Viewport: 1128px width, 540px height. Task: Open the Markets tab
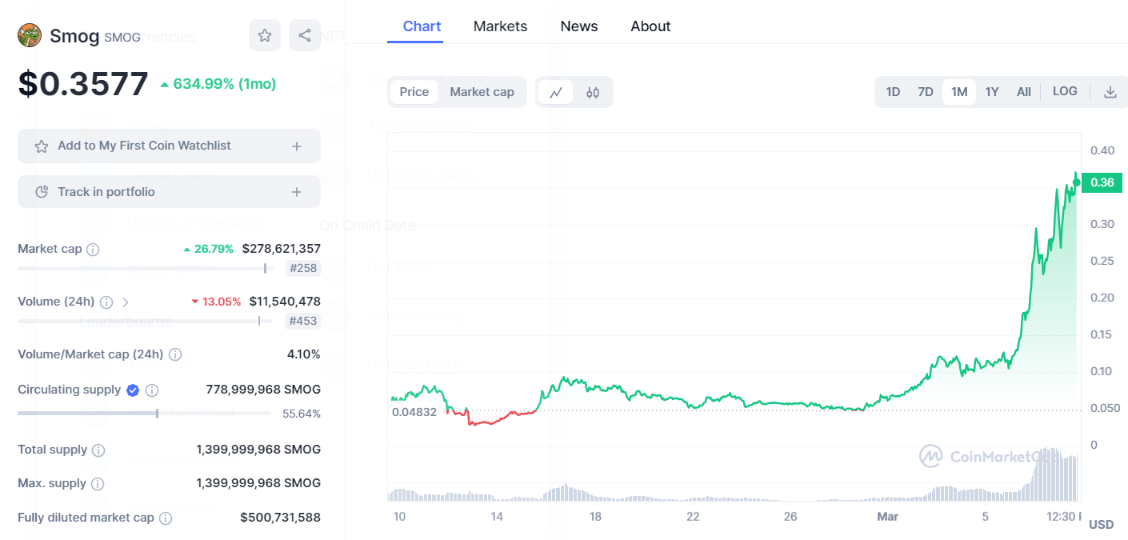click(500, 26)
